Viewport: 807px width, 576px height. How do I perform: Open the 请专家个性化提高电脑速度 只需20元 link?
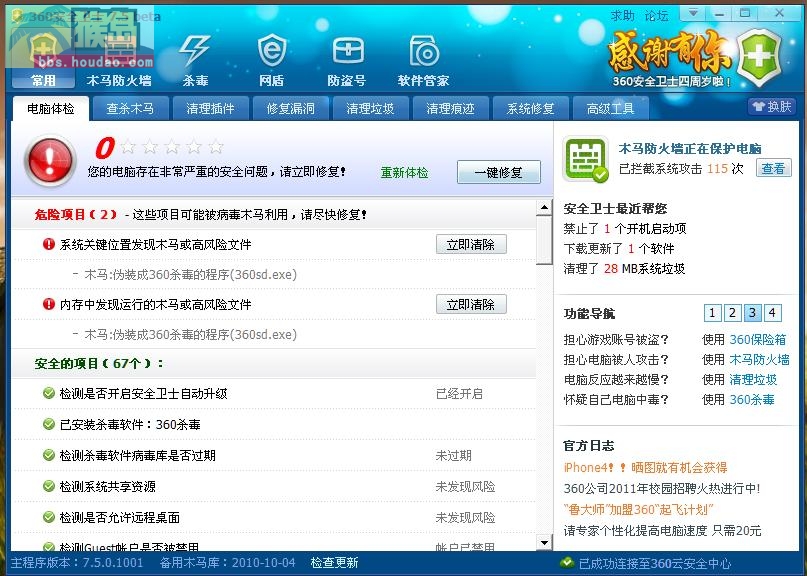click(662, 530)
